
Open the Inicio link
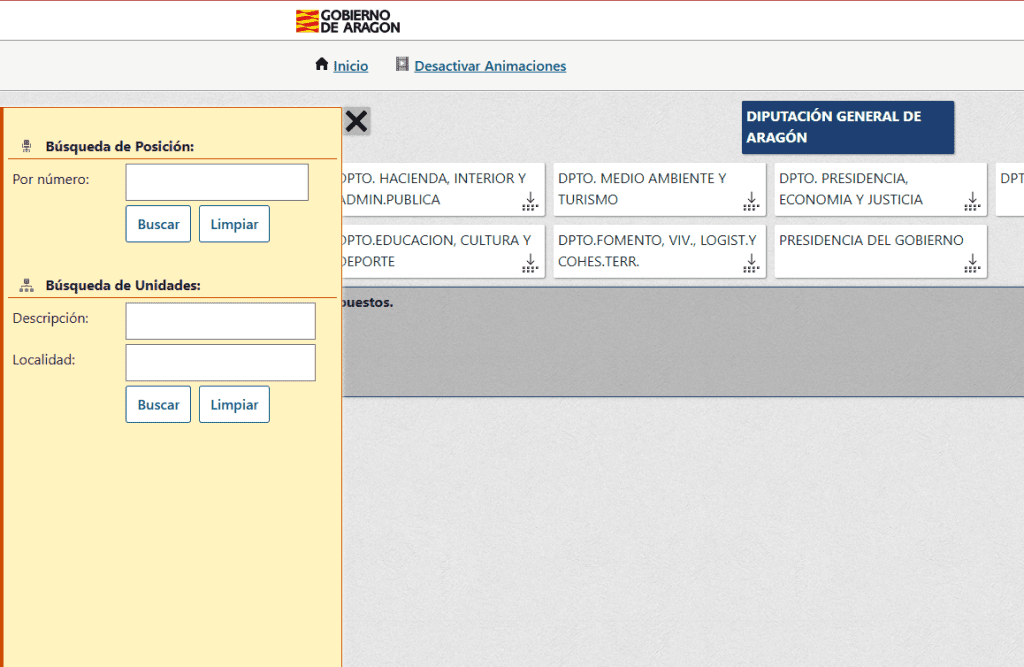[x=351, y=66]
